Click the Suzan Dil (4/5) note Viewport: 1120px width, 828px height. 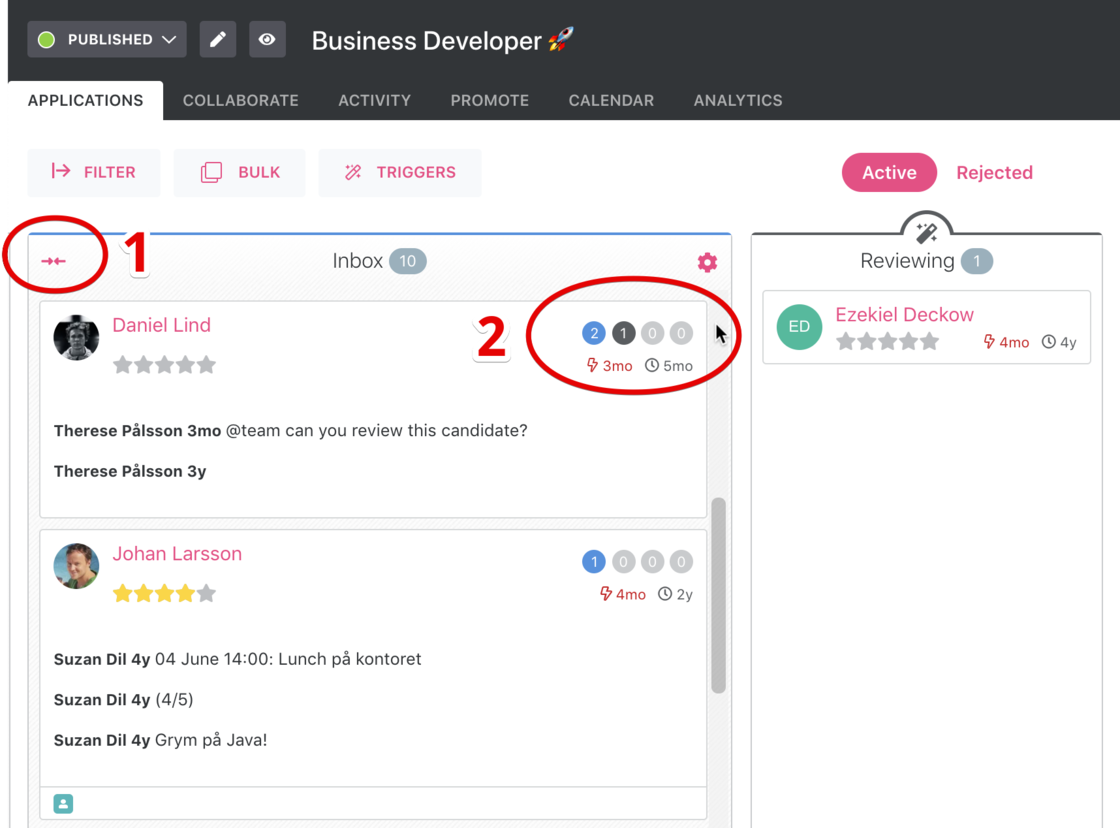click(124, 700)
